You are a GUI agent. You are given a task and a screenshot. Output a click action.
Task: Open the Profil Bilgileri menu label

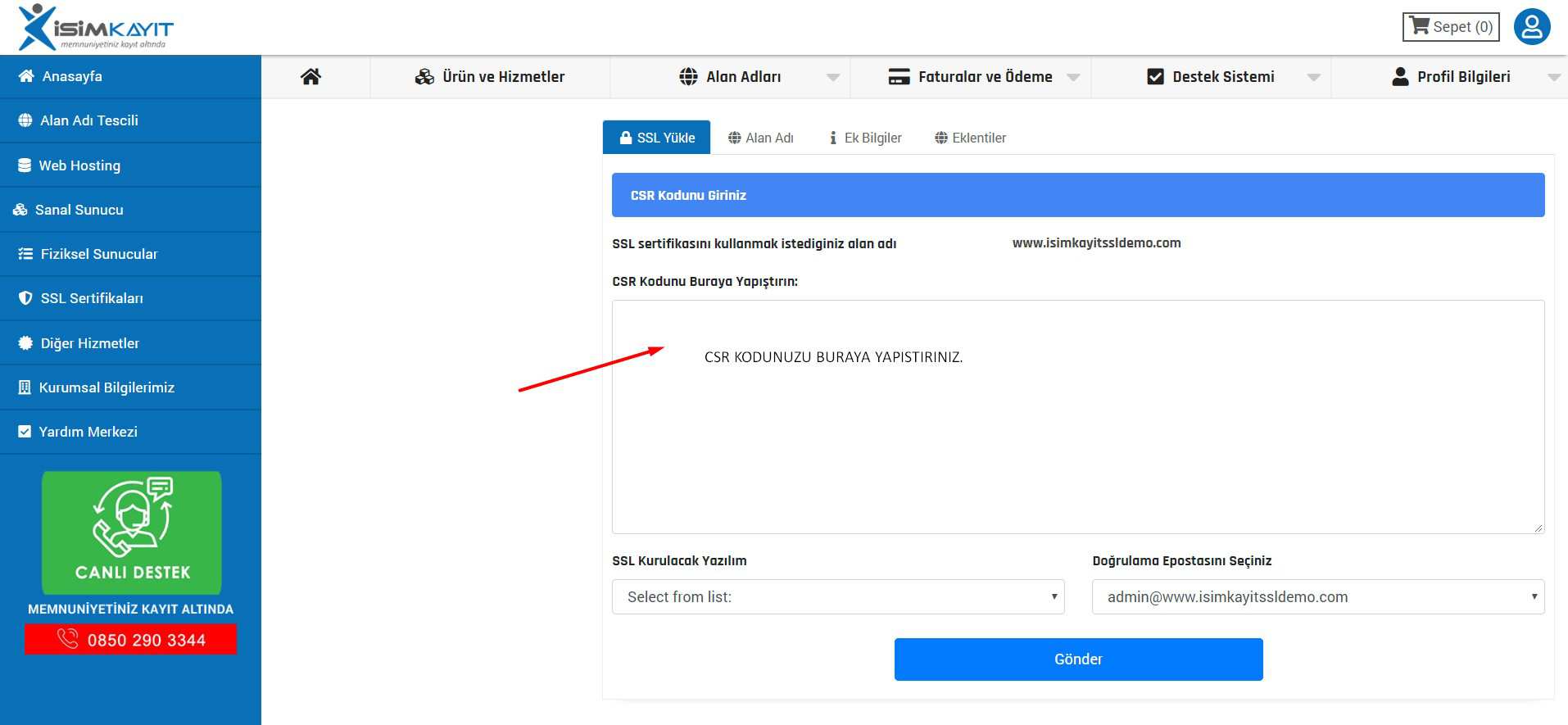tap(1464, 77)
